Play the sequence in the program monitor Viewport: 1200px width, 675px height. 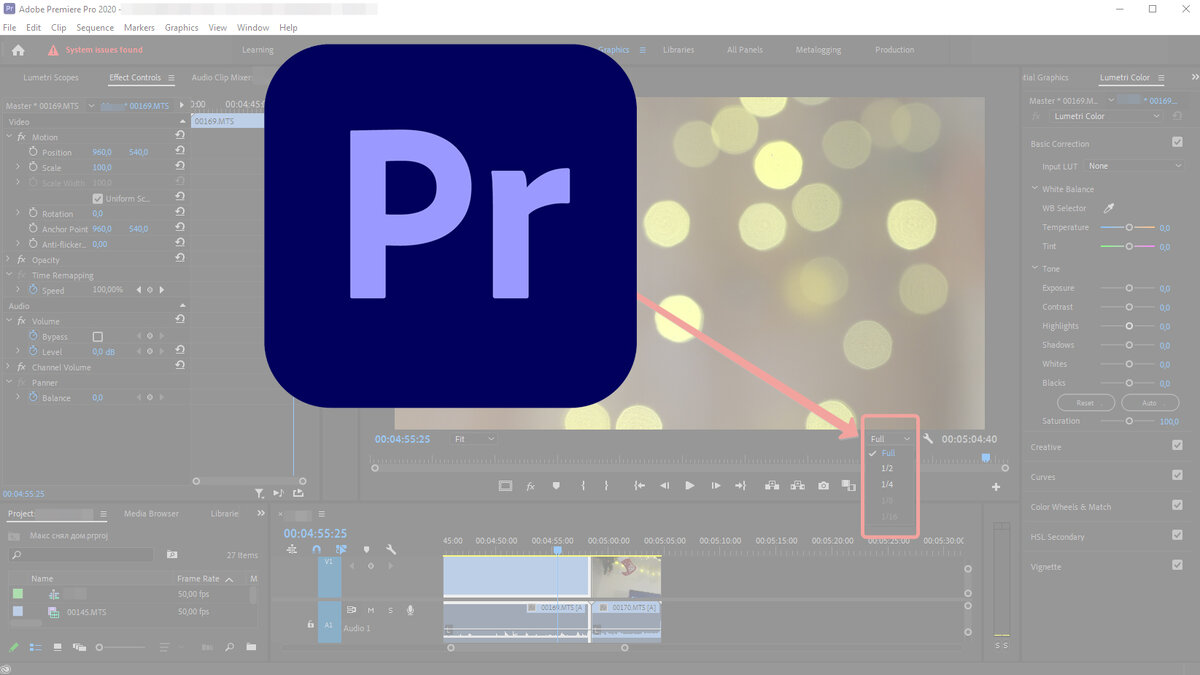689,486
